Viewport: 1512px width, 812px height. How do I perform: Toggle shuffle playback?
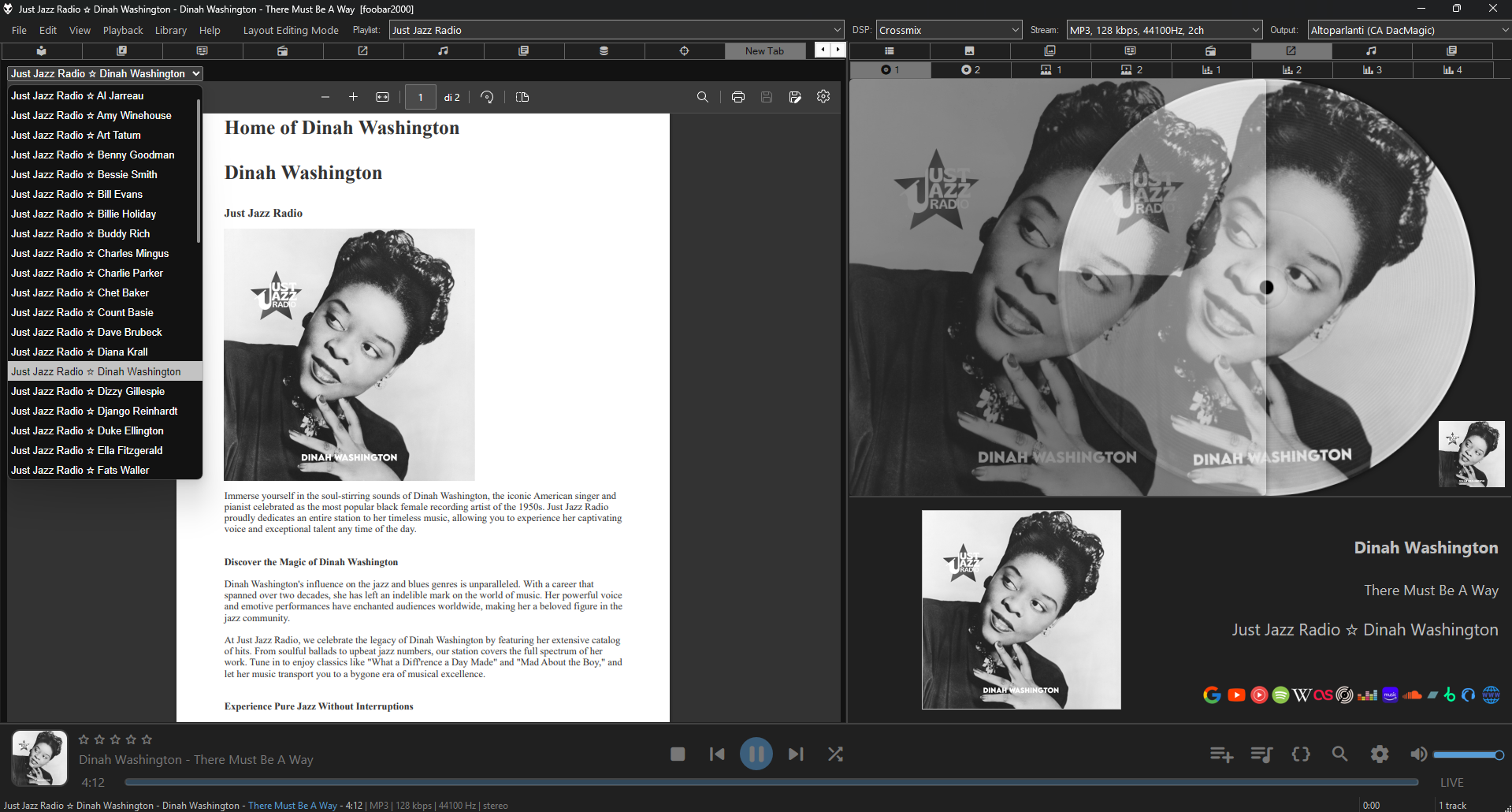(x=835, y=754)
